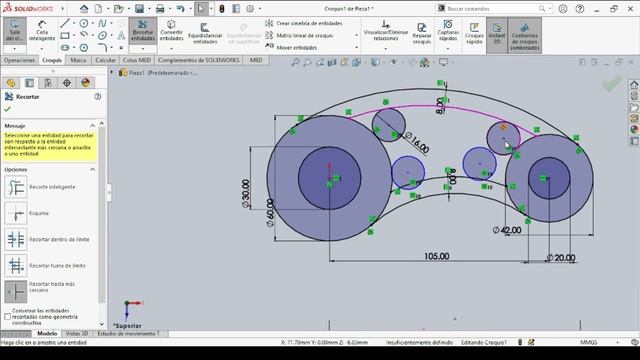Open Vistas 3D bottom tab
The width and height of the screenshot is (640, 360).
click(x=77, y=333)
